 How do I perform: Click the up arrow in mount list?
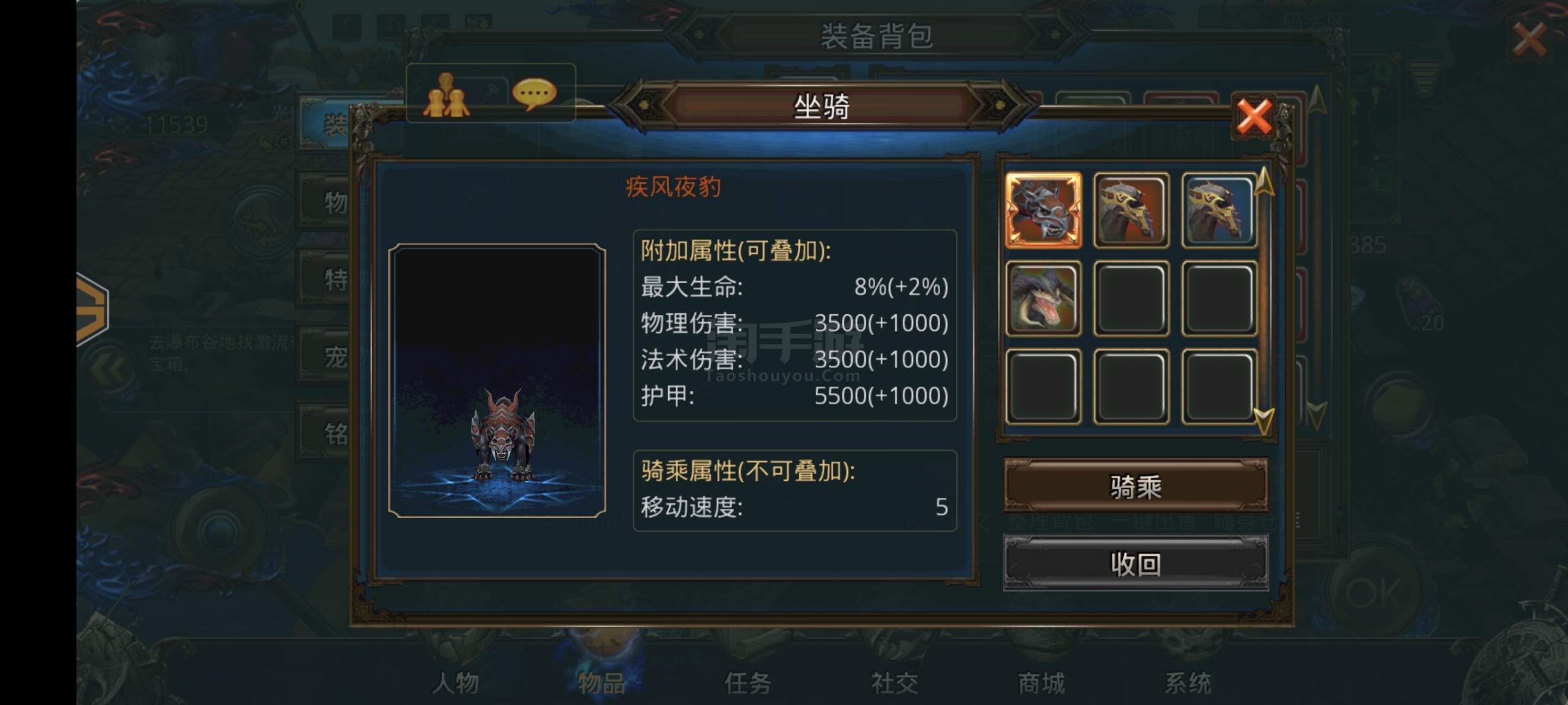tap(1264, 181)
